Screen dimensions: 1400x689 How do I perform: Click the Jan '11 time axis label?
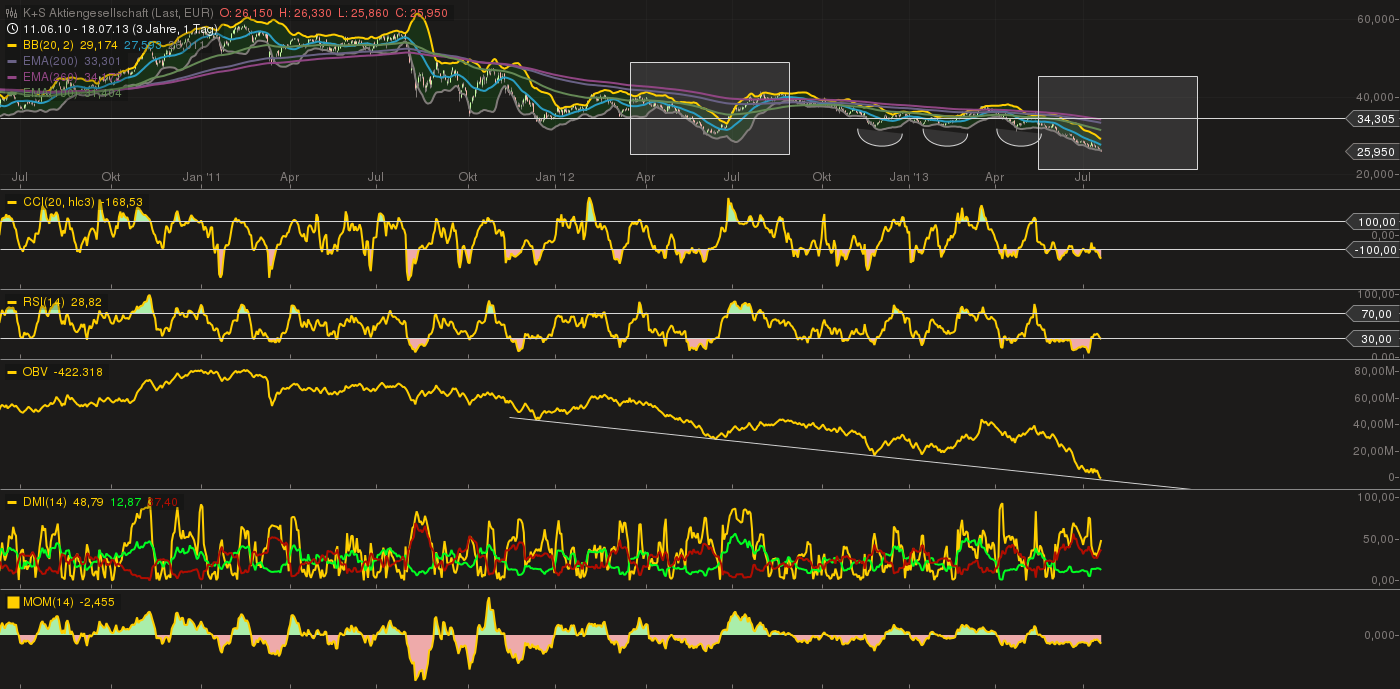click(x=203, y=177)
